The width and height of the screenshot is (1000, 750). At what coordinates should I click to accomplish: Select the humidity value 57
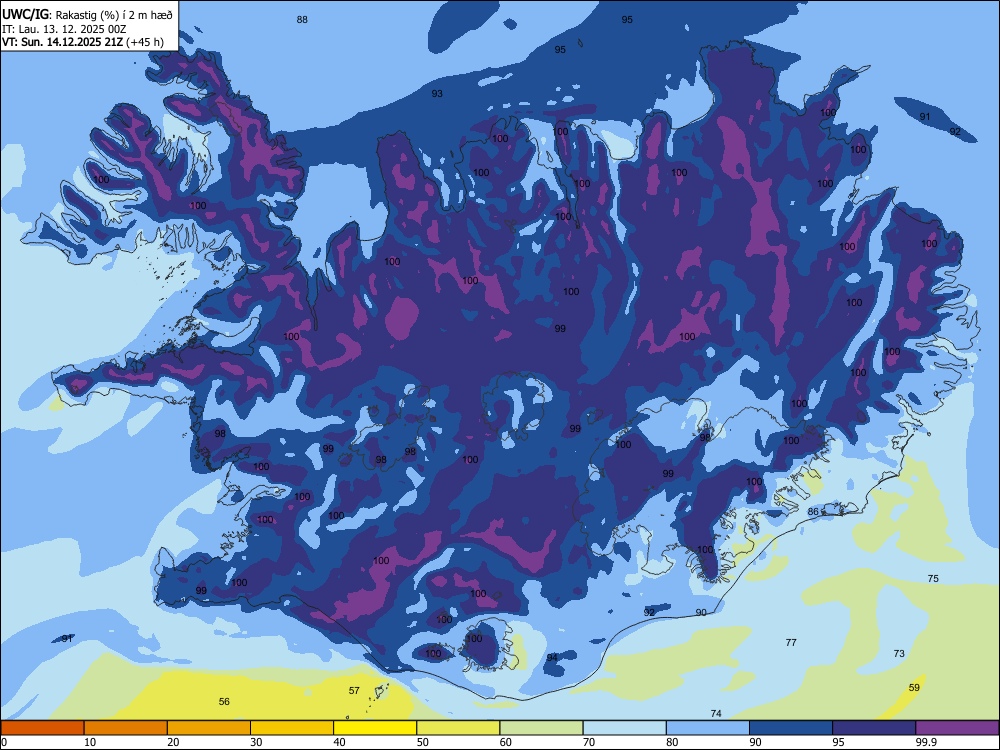click(355, 691)
